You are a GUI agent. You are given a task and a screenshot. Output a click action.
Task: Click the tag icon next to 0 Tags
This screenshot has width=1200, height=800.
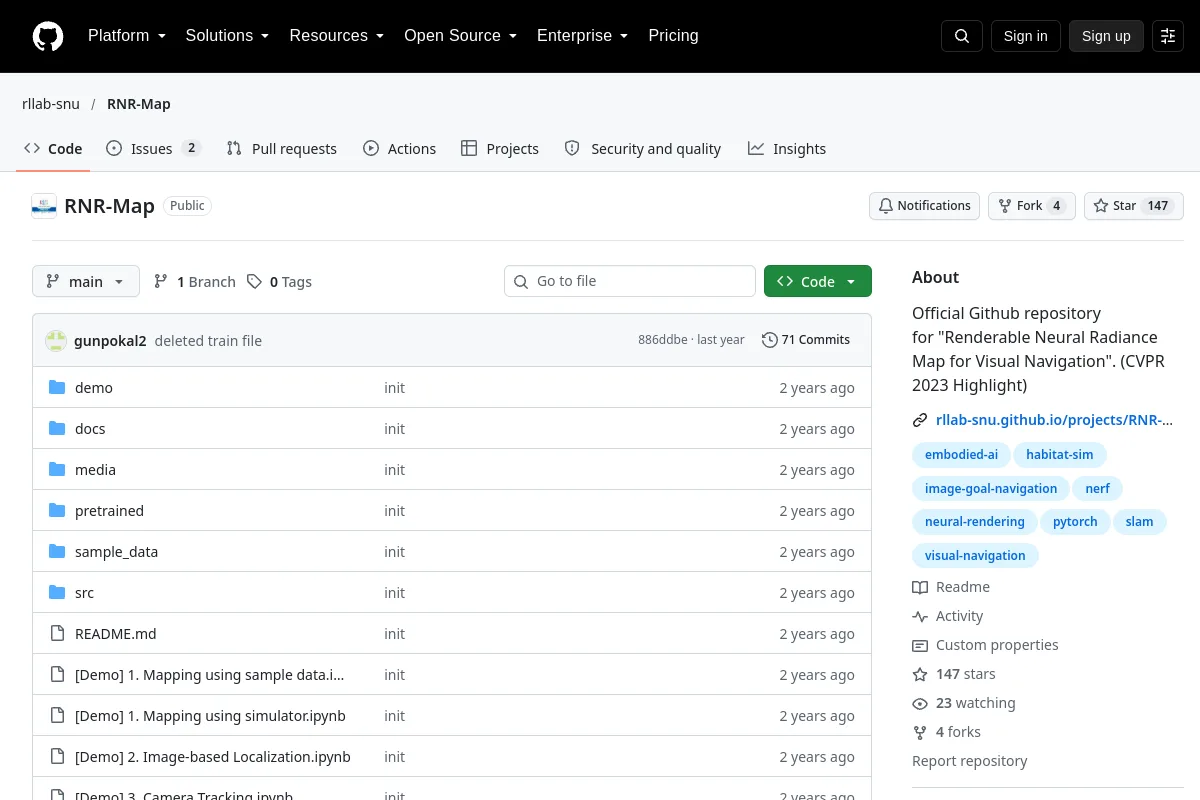[255, 282]
